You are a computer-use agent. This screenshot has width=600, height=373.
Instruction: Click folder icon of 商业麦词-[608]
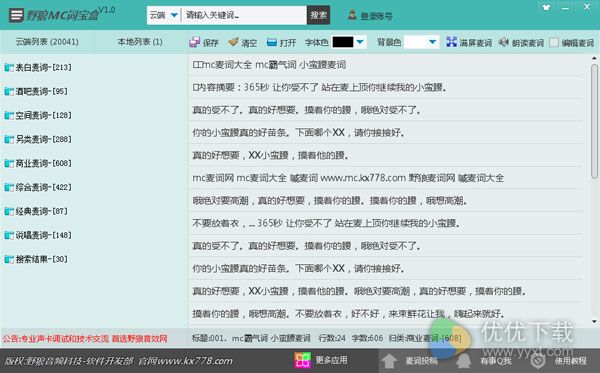[x=9, y=163]
